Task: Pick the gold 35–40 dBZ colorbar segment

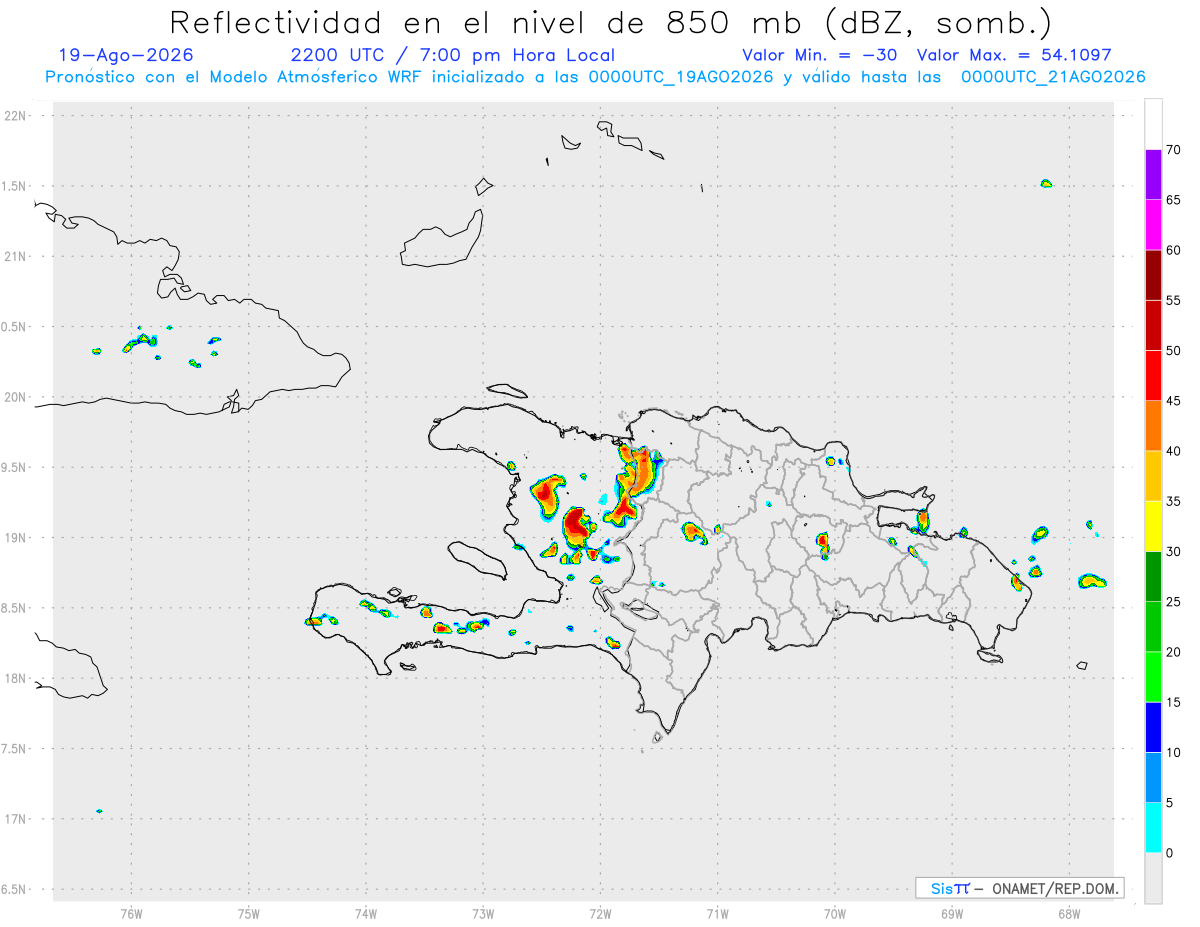Action: pyautogui.click(x=1153, y=476)
